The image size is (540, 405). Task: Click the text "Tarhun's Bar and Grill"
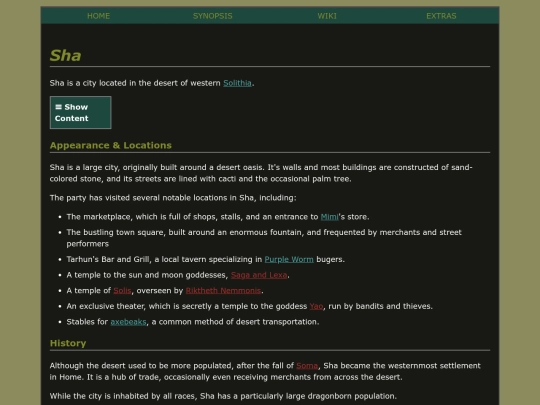point(108,259)
